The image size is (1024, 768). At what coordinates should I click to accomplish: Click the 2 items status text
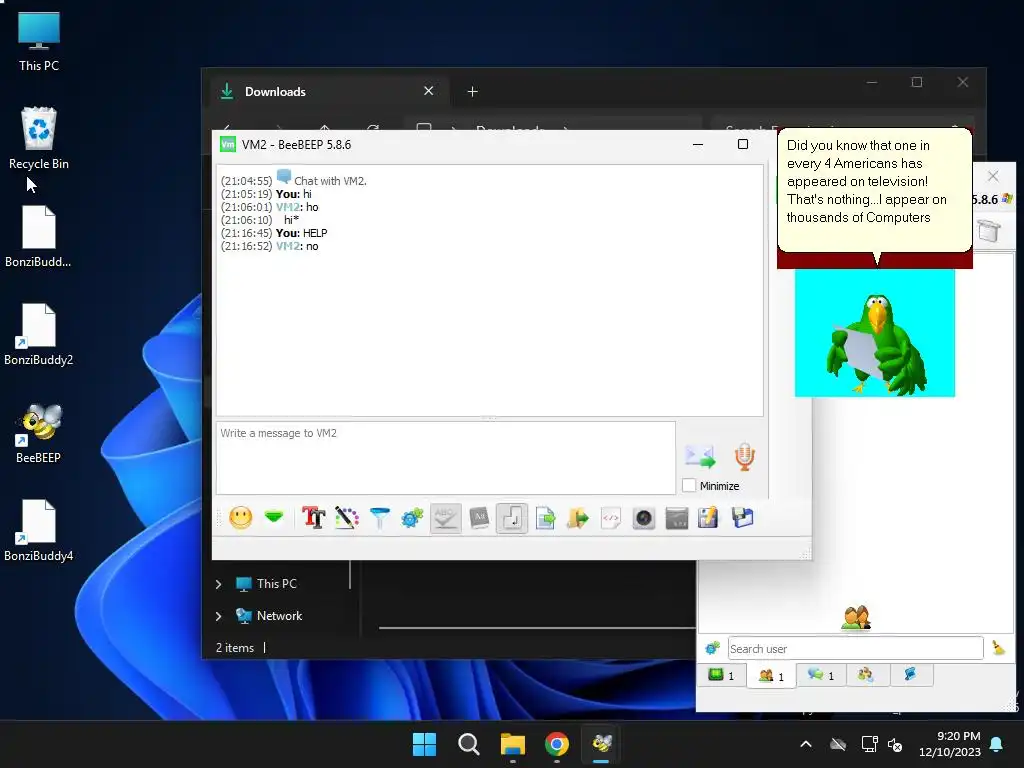pos(235,648)
